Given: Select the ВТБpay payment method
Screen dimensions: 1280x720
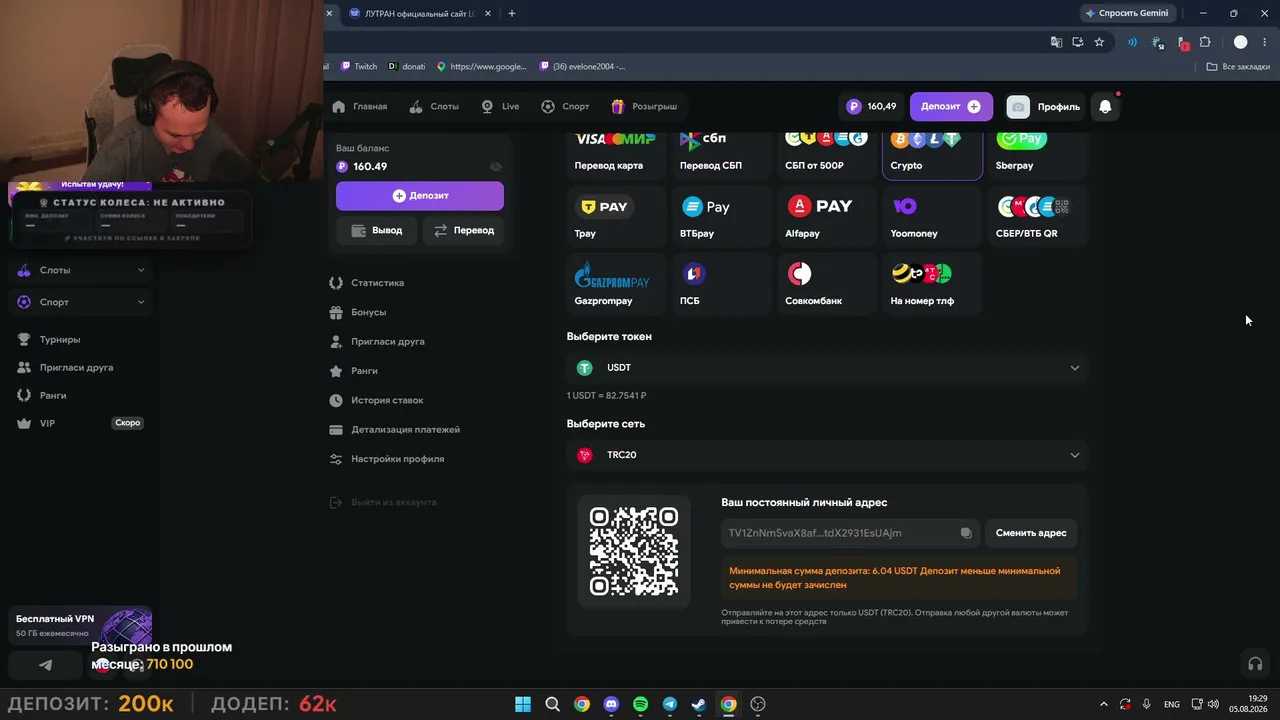Looking at the screenshot, I should [721, 217].
